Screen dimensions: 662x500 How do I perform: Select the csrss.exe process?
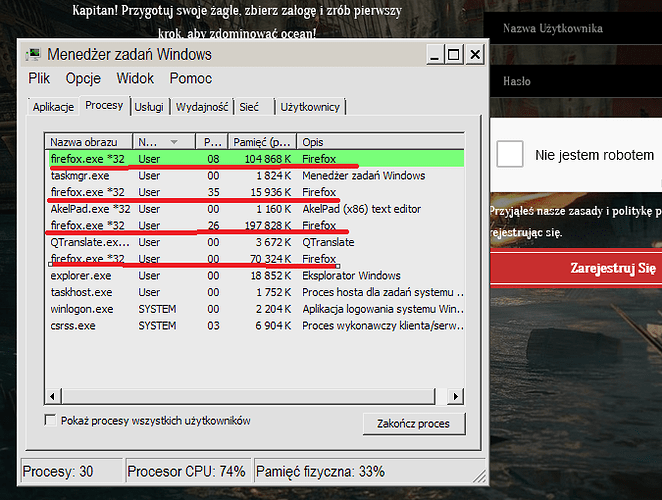(255, 326)
